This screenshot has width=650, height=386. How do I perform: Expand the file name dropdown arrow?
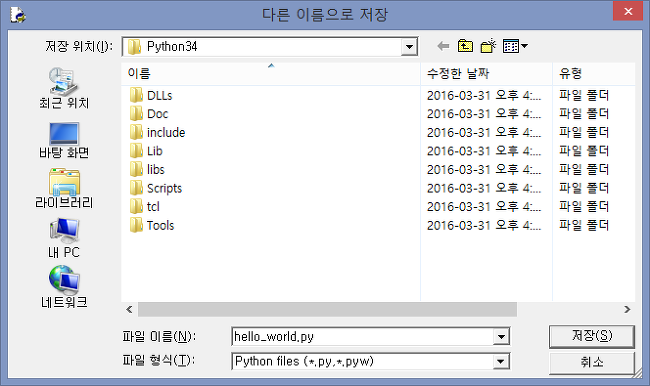click(501, 336)
